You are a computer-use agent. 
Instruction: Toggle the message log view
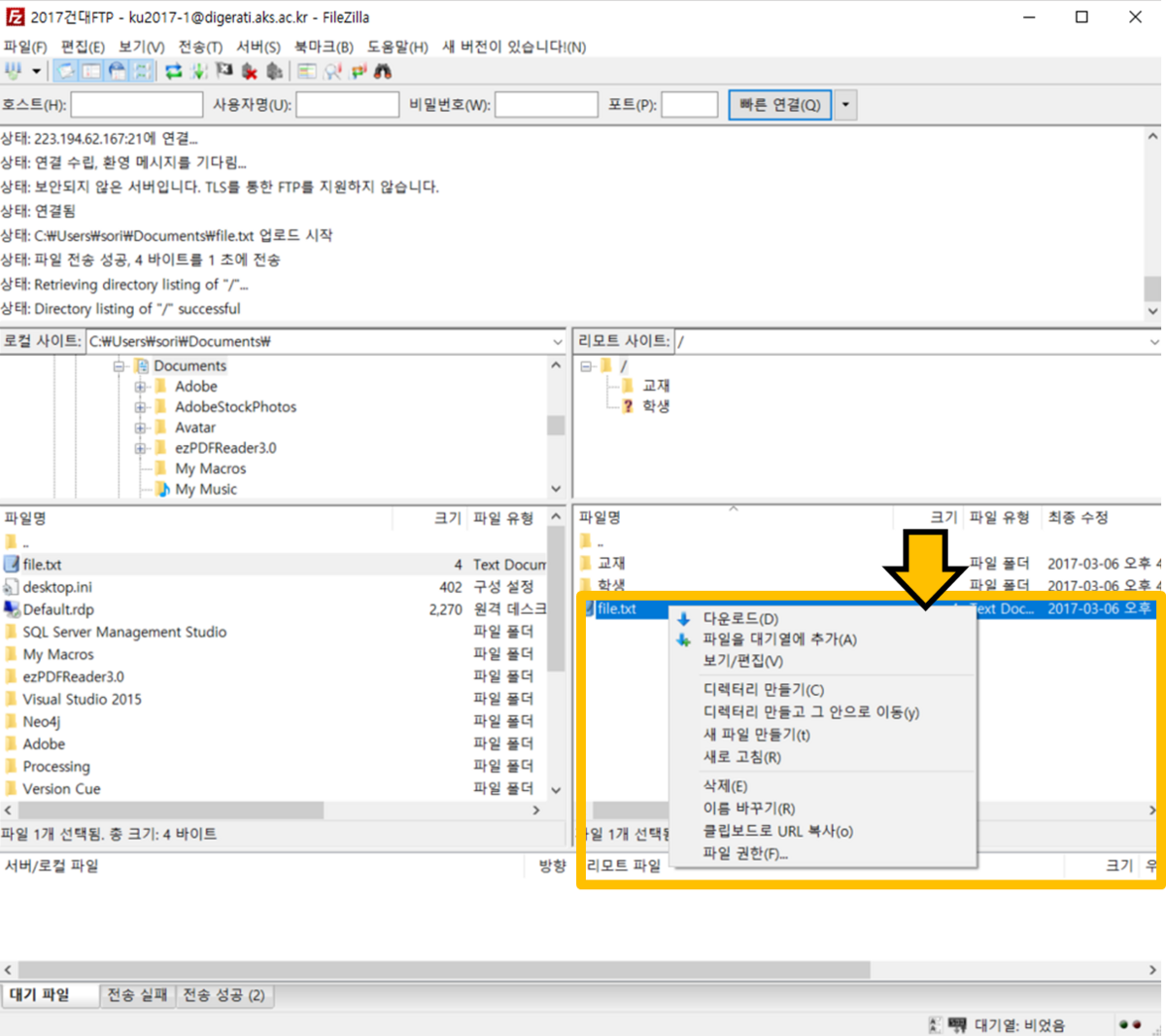pyautogui.click(x=66, y=71)
